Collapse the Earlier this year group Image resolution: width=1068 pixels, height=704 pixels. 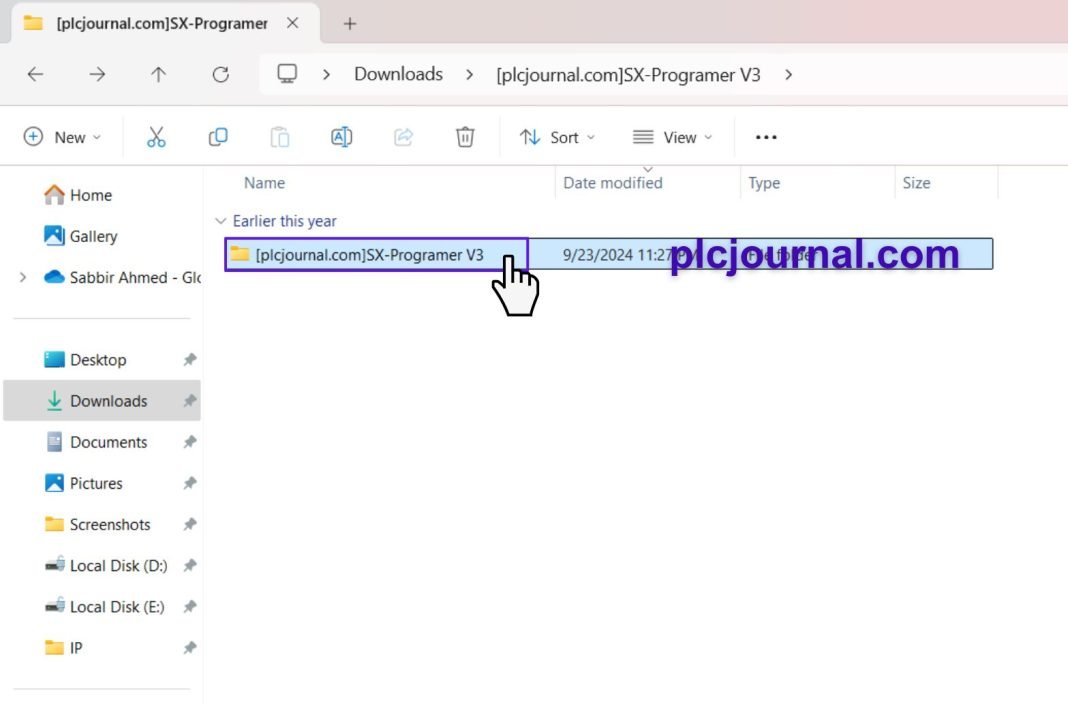pyautogui.click(x=221, y=221)
